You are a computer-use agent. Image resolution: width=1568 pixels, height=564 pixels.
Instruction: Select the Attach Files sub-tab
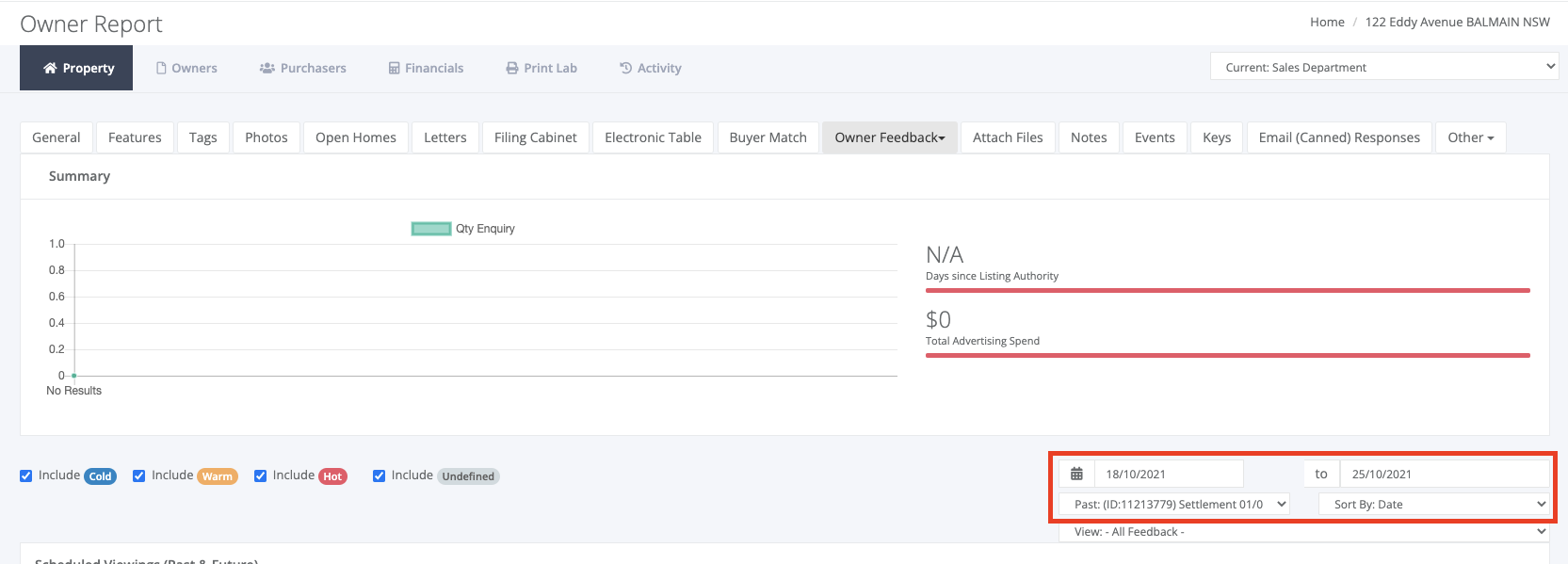point(1008,137)
